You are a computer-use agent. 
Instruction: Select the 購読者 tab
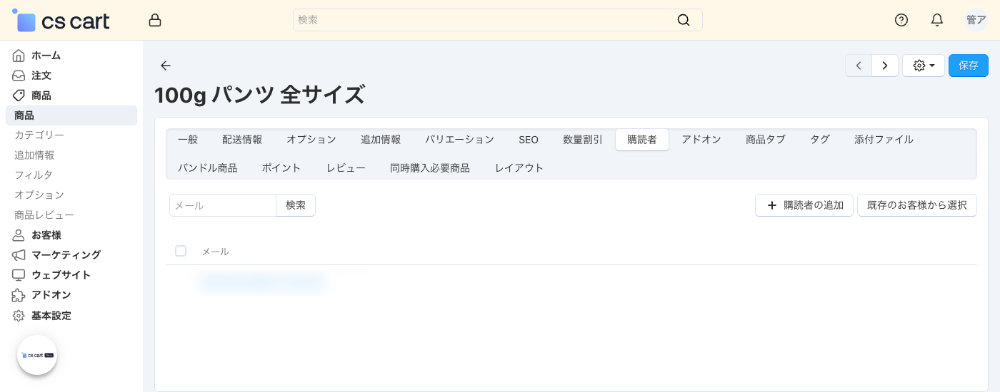642,140
